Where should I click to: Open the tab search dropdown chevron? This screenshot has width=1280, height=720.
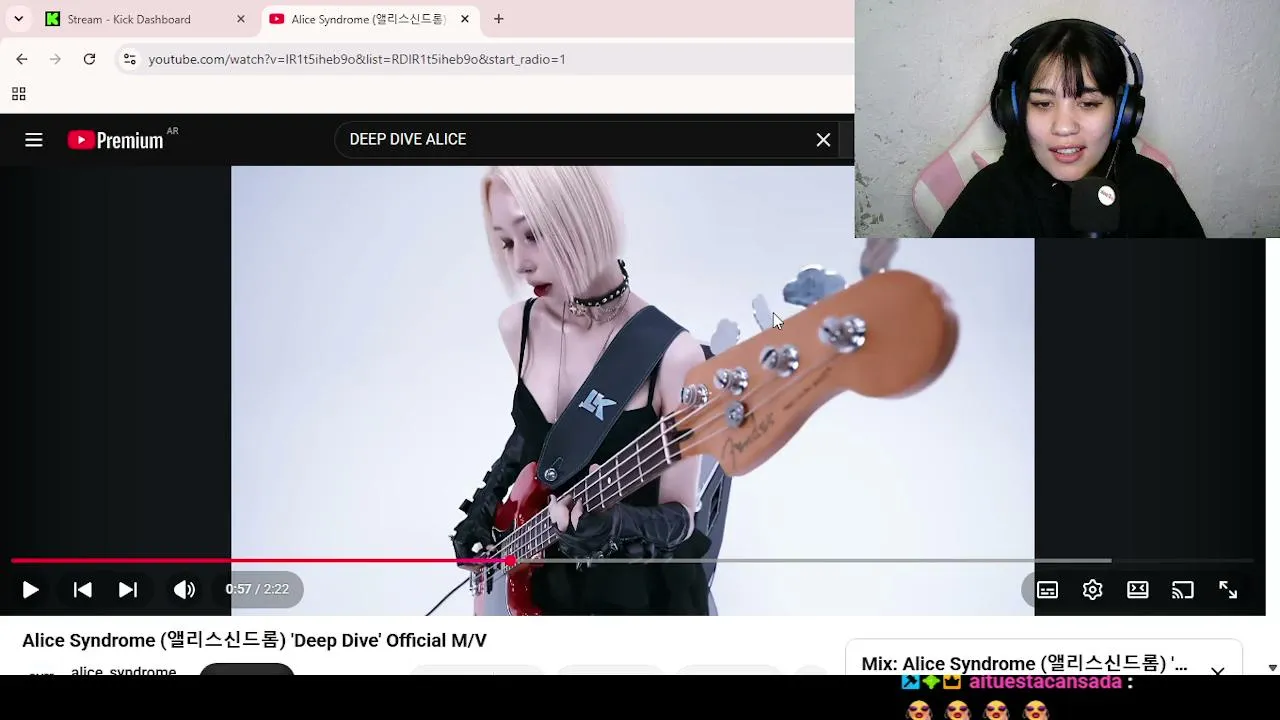[x=18, y=19]
